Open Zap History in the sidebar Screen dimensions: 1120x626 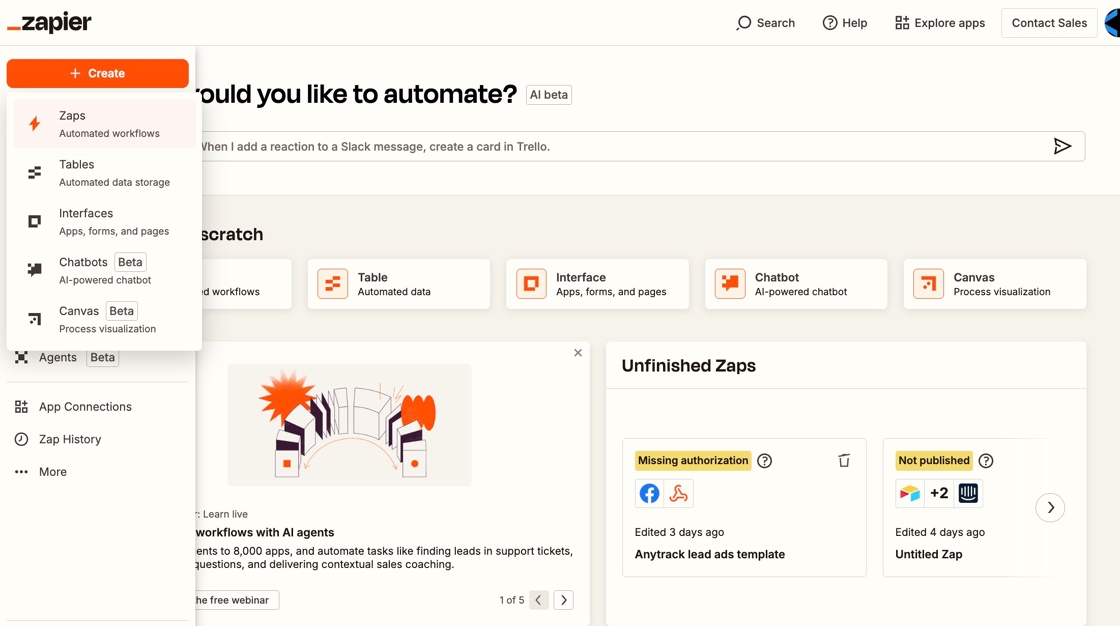click(70, 439)
